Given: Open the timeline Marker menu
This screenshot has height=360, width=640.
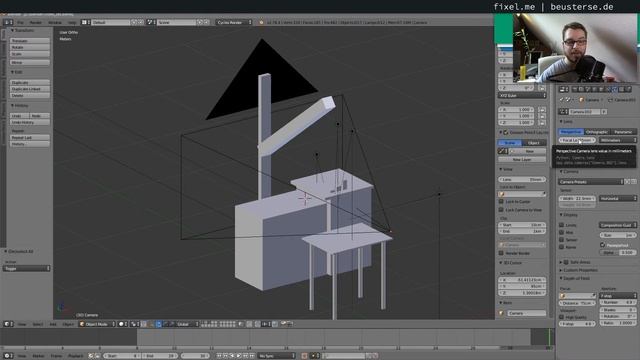Looking at the screenshot, I should tap(38, 356).
